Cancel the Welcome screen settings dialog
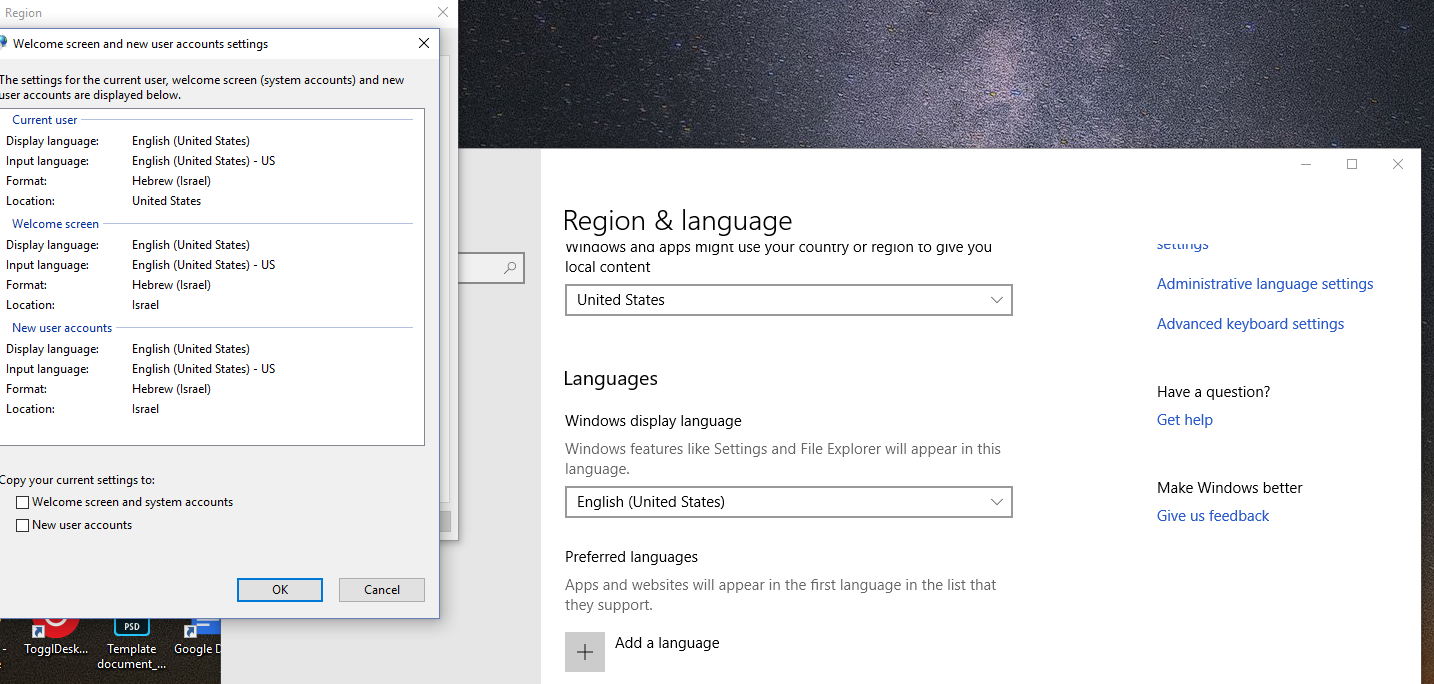Screen dimensions: 1434x684 381,590
